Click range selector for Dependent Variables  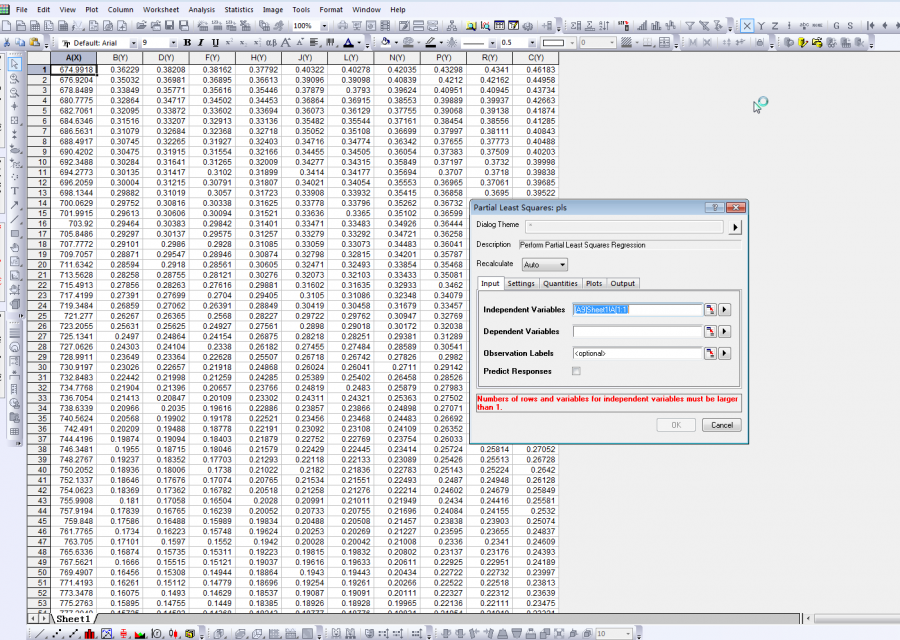(x=710, y=331)
